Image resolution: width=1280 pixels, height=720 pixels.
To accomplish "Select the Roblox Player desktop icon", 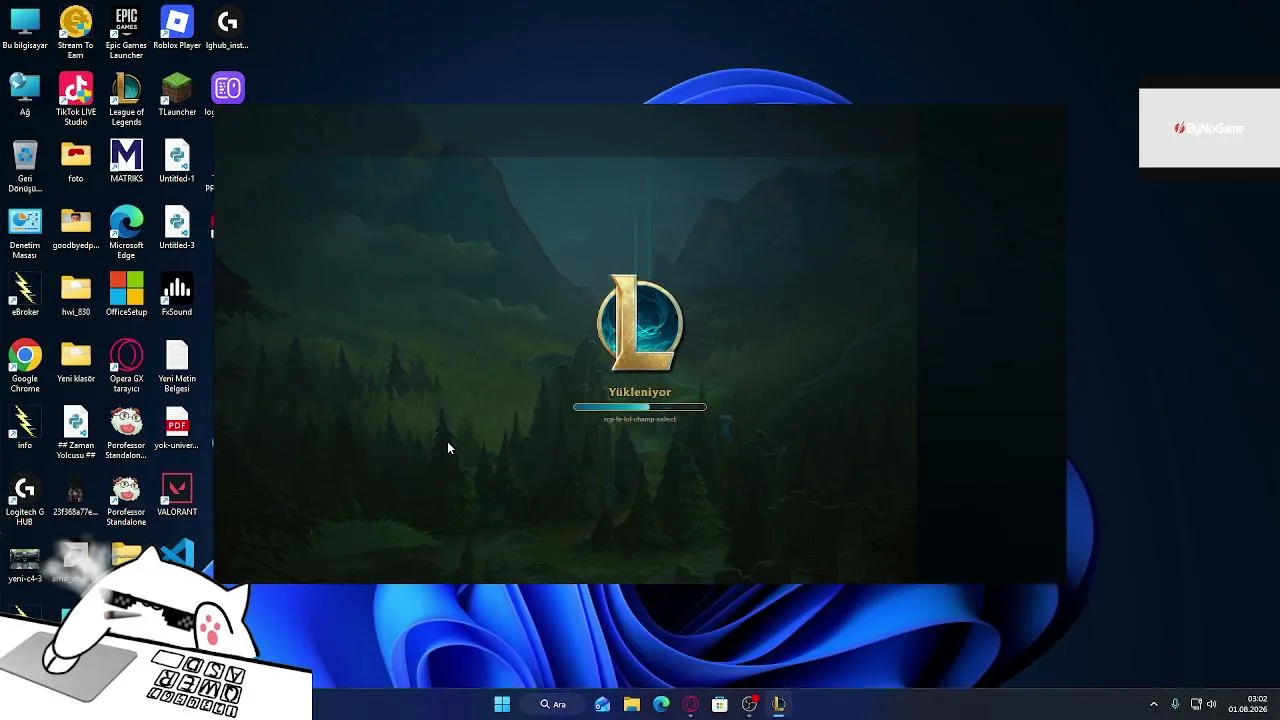I will (x=177, y=29).
